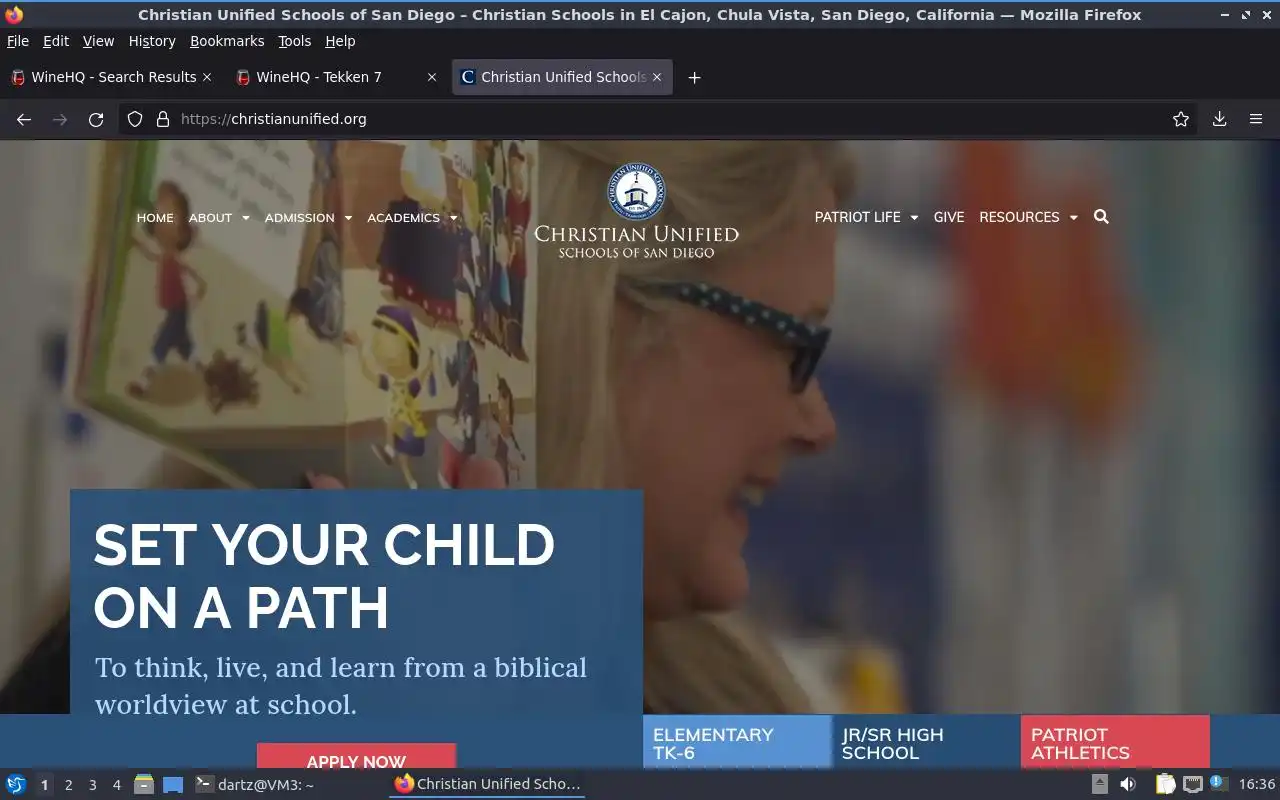
Task: Click the Christian Unified Schools of San Diego wordmark
Action: coord(636,241)
